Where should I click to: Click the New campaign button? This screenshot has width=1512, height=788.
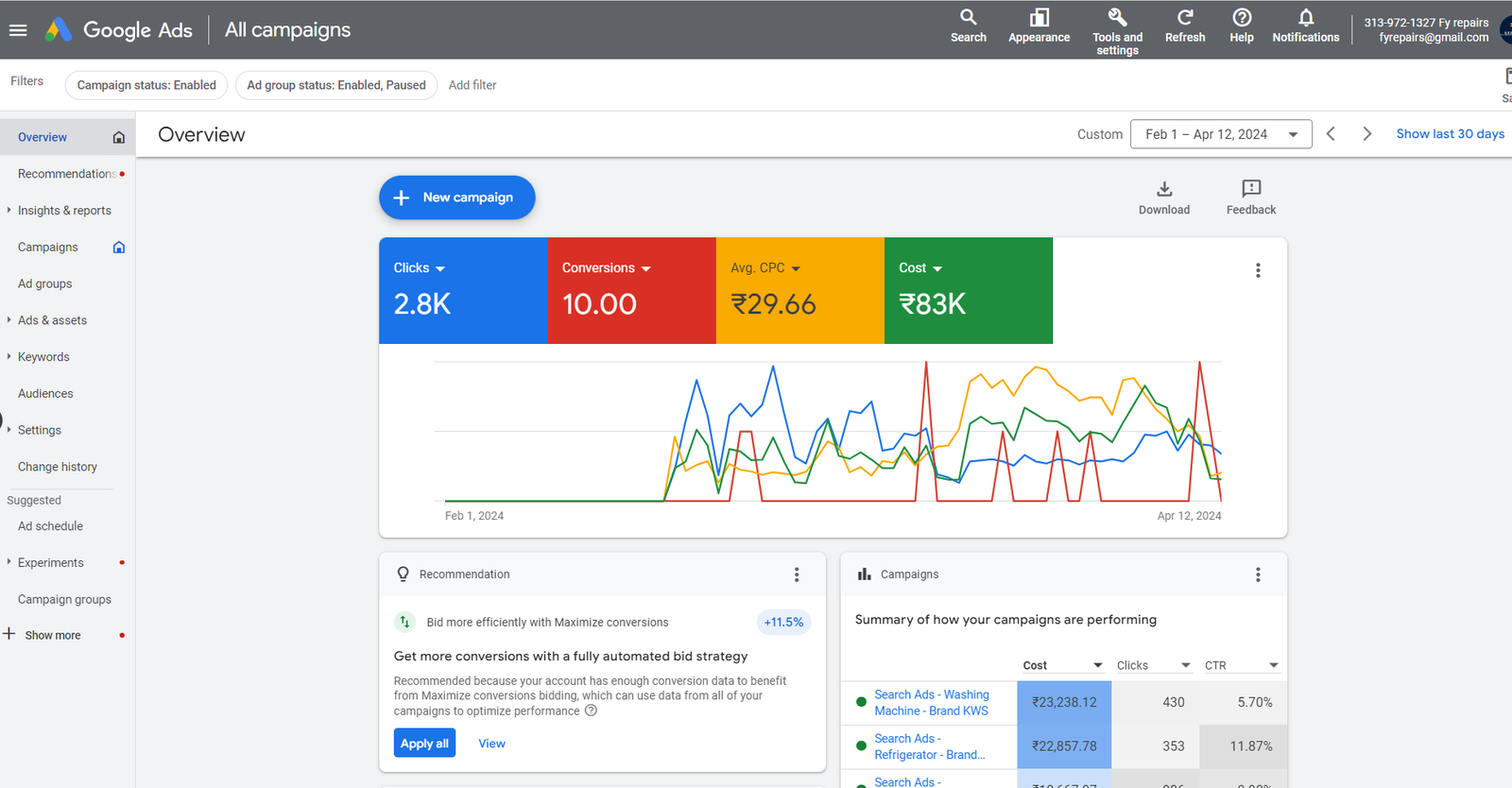[x=457, y=197]
